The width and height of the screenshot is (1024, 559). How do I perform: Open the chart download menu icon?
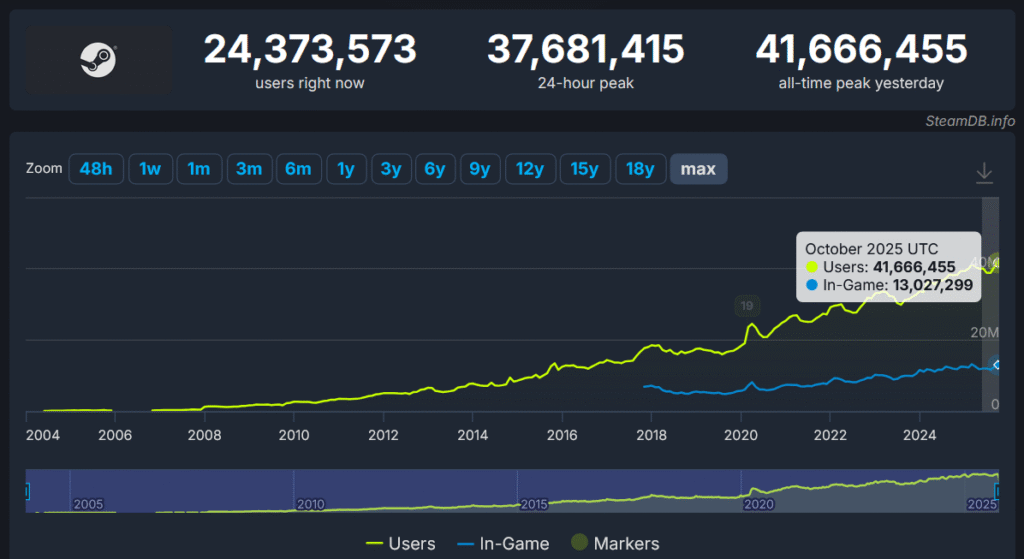point(984,173)
